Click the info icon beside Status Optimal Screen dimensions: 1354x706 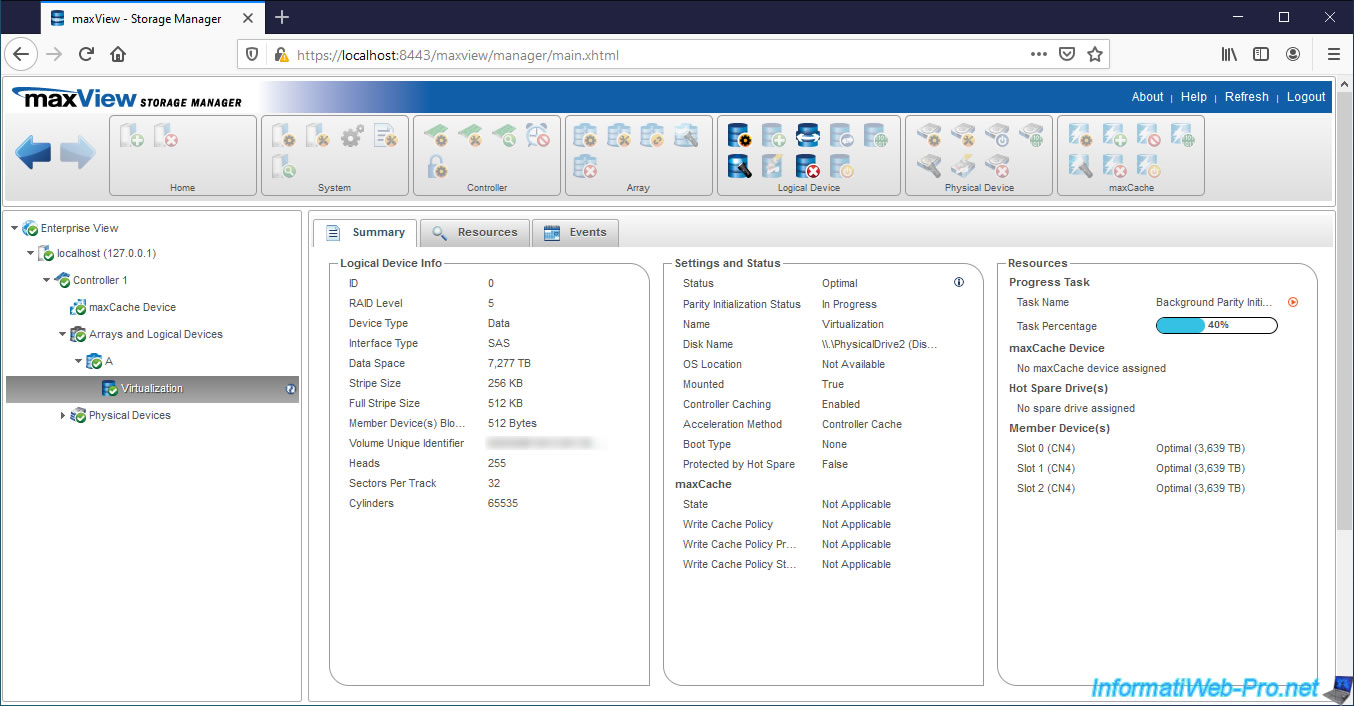959,283
